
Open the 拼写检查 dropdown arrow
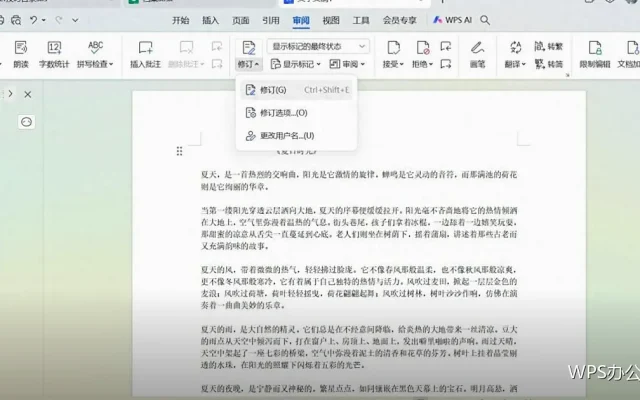tap(111, 64)
